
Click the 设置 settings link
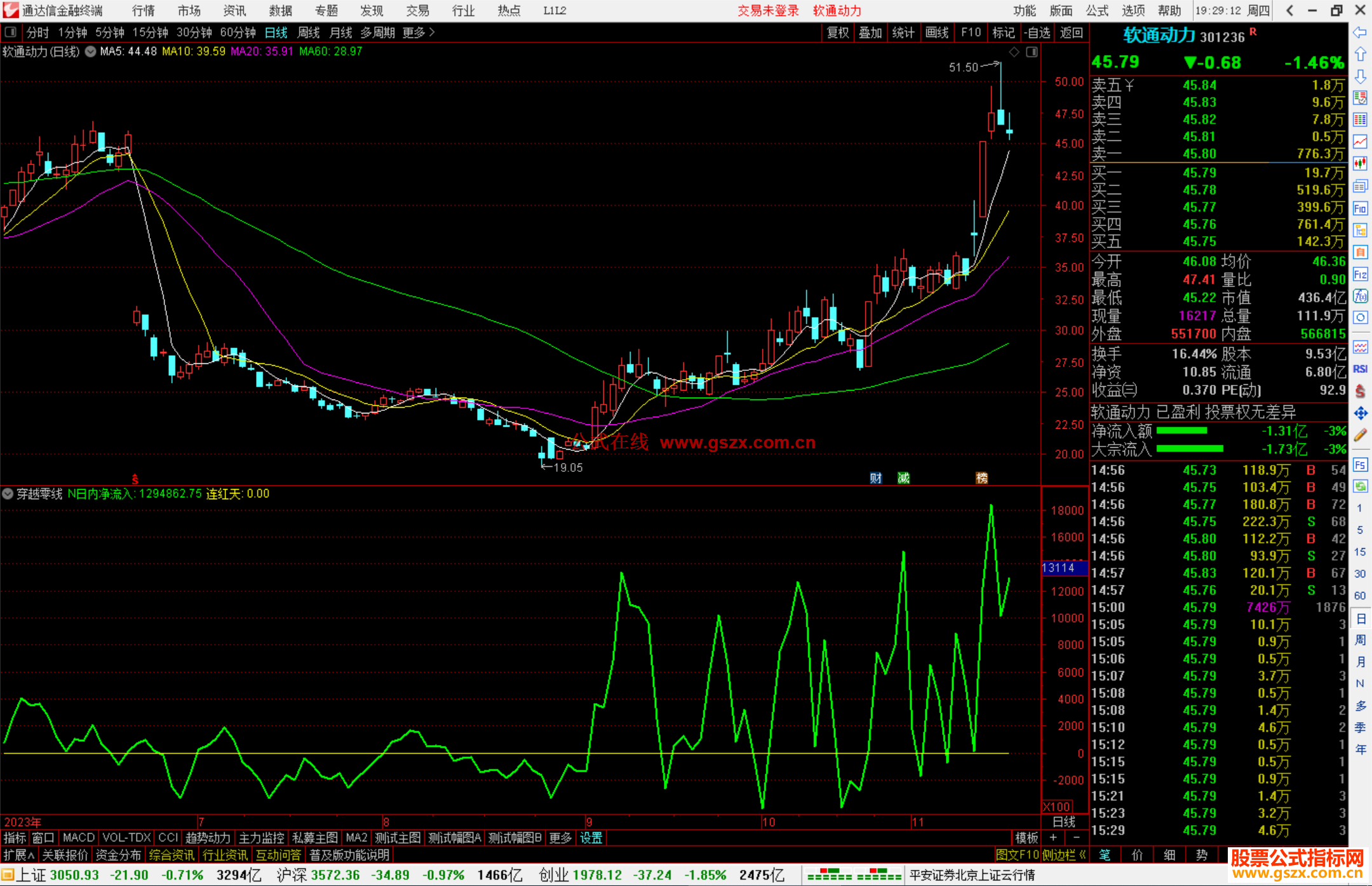tap(591, 838)
